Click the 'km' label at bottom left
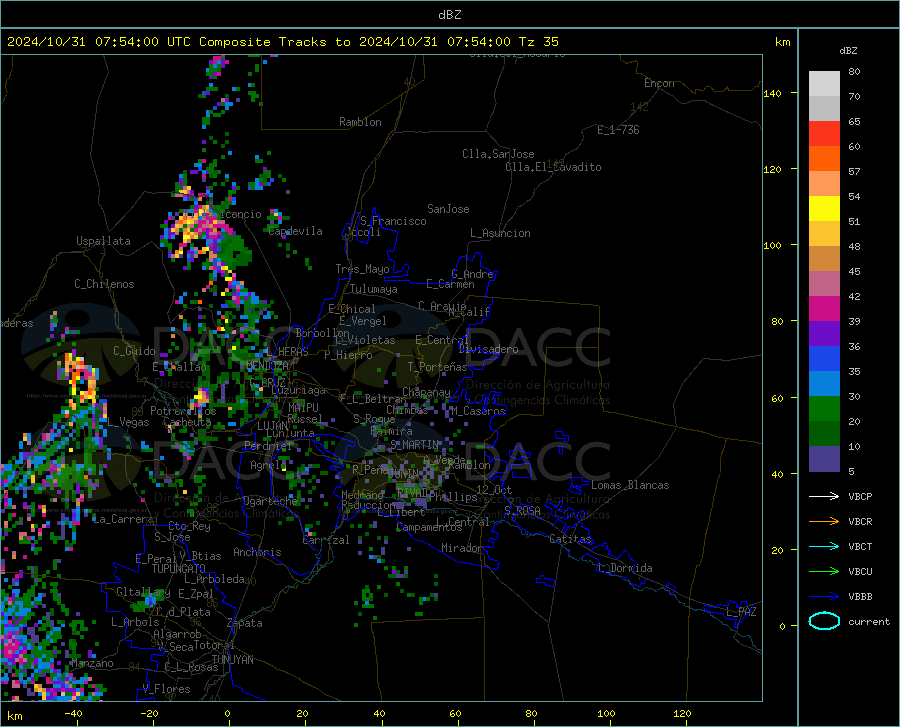 tap(14, 716)
